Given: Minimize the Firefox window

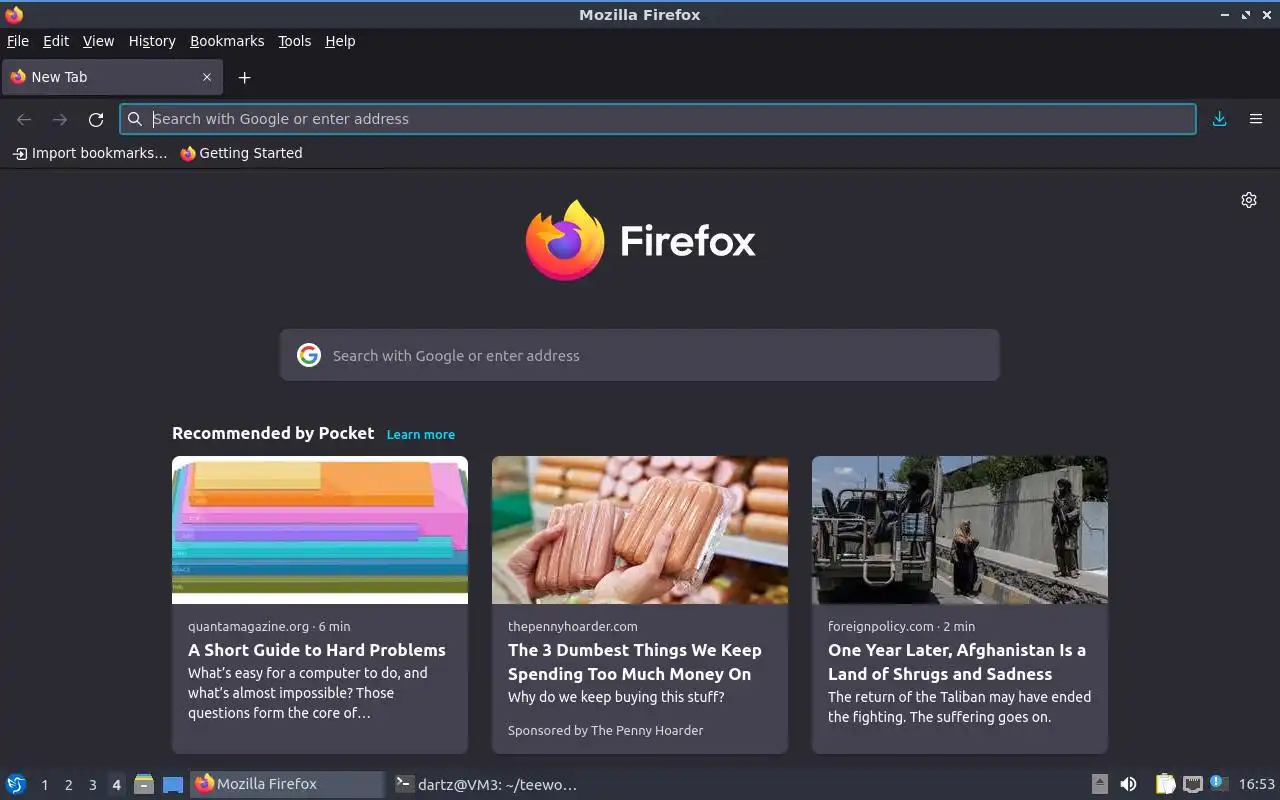Looking at the screenshot, I should tap(1225, 15).
